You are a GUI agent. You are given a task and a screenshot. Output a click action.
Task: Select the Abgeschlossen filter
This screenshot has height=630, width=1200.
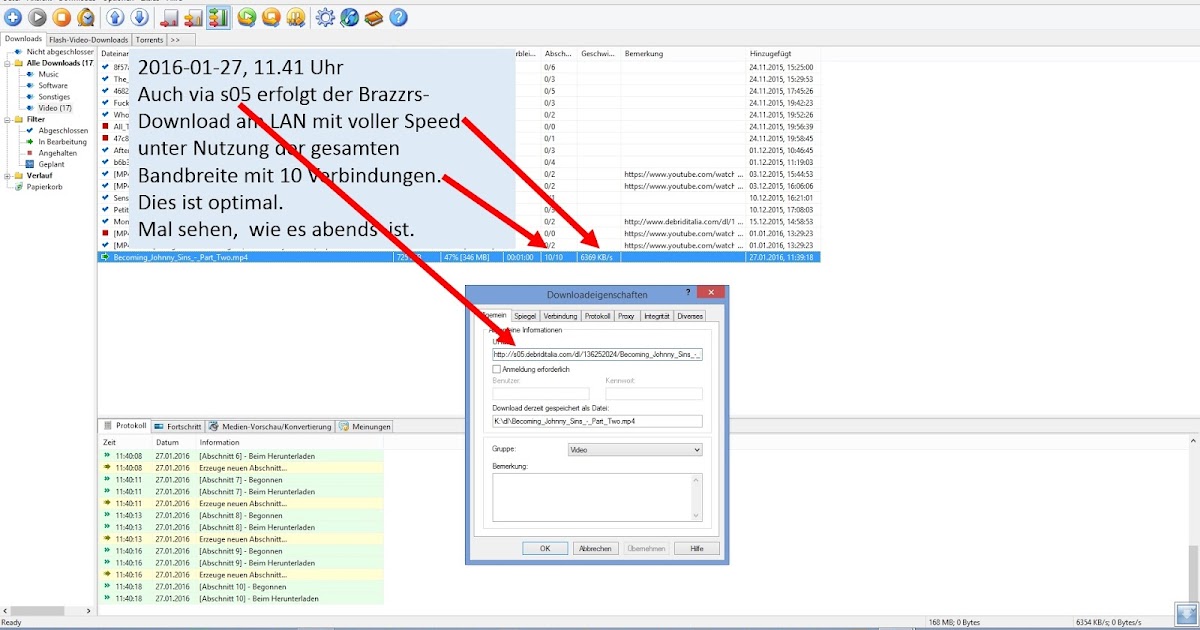click(x=62, y=130)
